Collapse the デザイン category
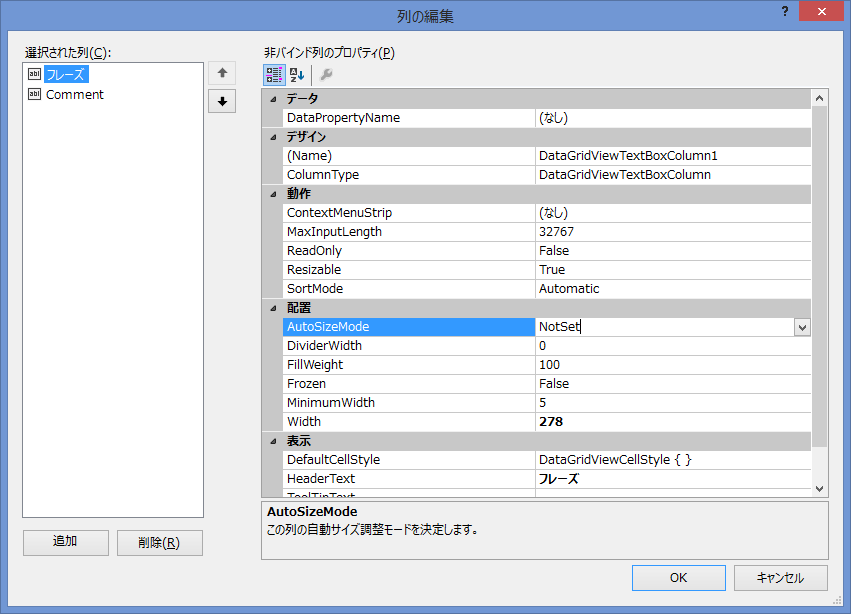 coord(274,137)
